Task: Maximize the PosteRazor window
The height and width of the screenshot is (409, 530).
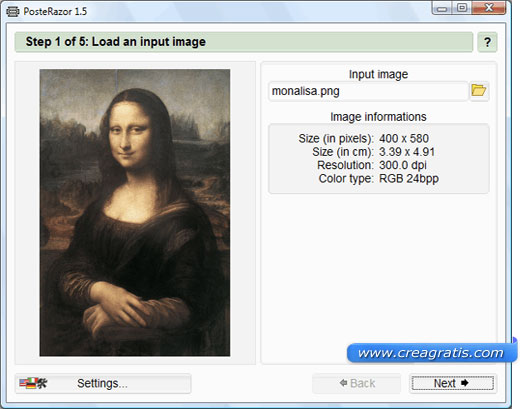Action: pyautogui.click(x=462, y=8)
